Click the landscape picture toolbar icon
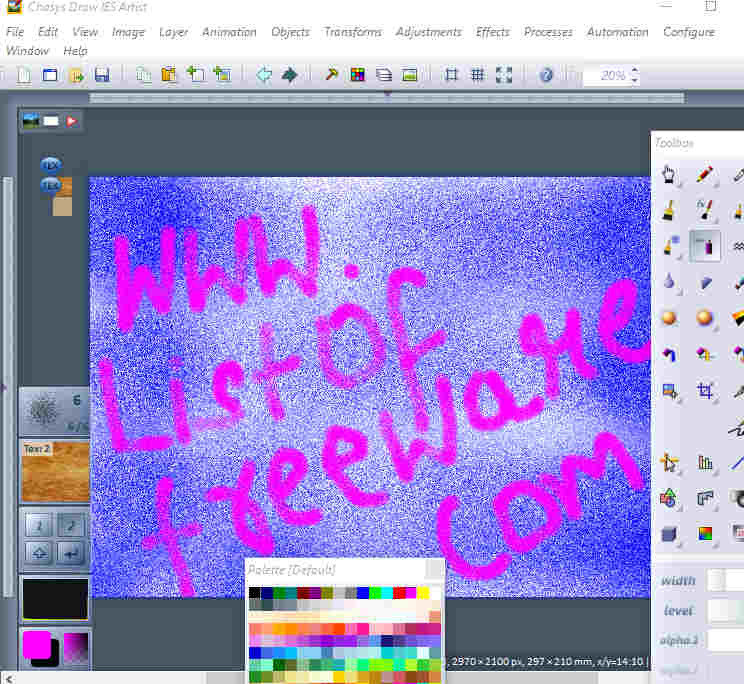The height and width of the screenshot is (684, 744). coord(409,75)
